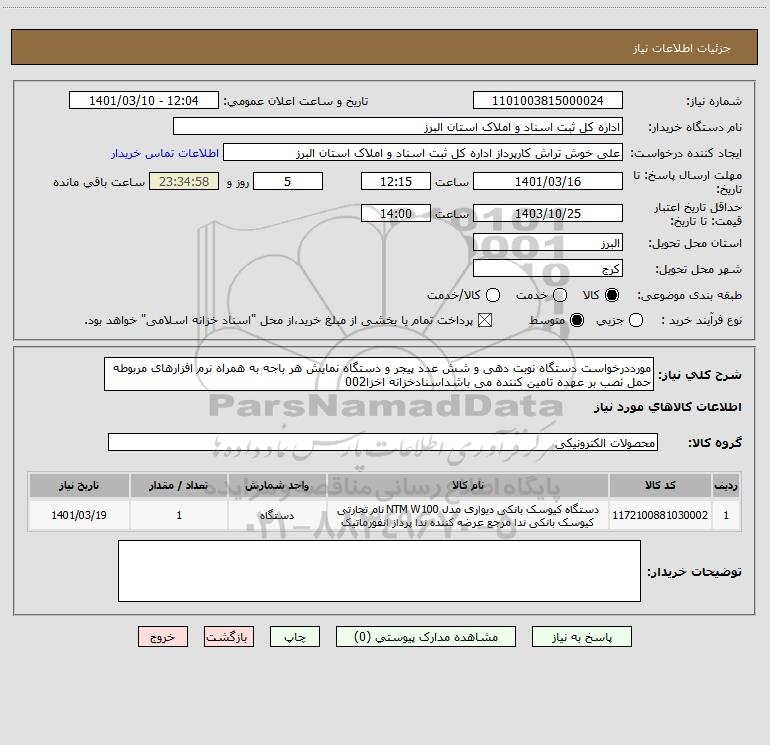Click the buyer organization name field
The width and height of the screenshot is (770, 745).
tap(398, 126)
